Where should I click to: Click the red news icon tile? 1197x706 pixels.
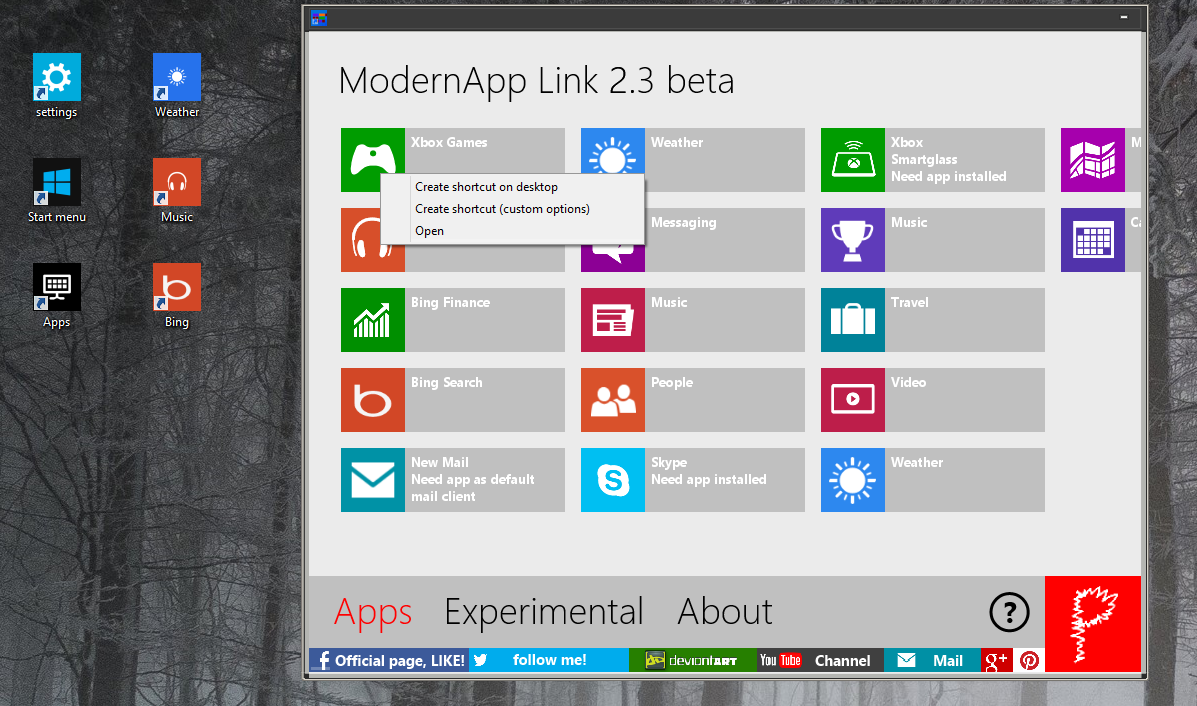click(613, 320)
